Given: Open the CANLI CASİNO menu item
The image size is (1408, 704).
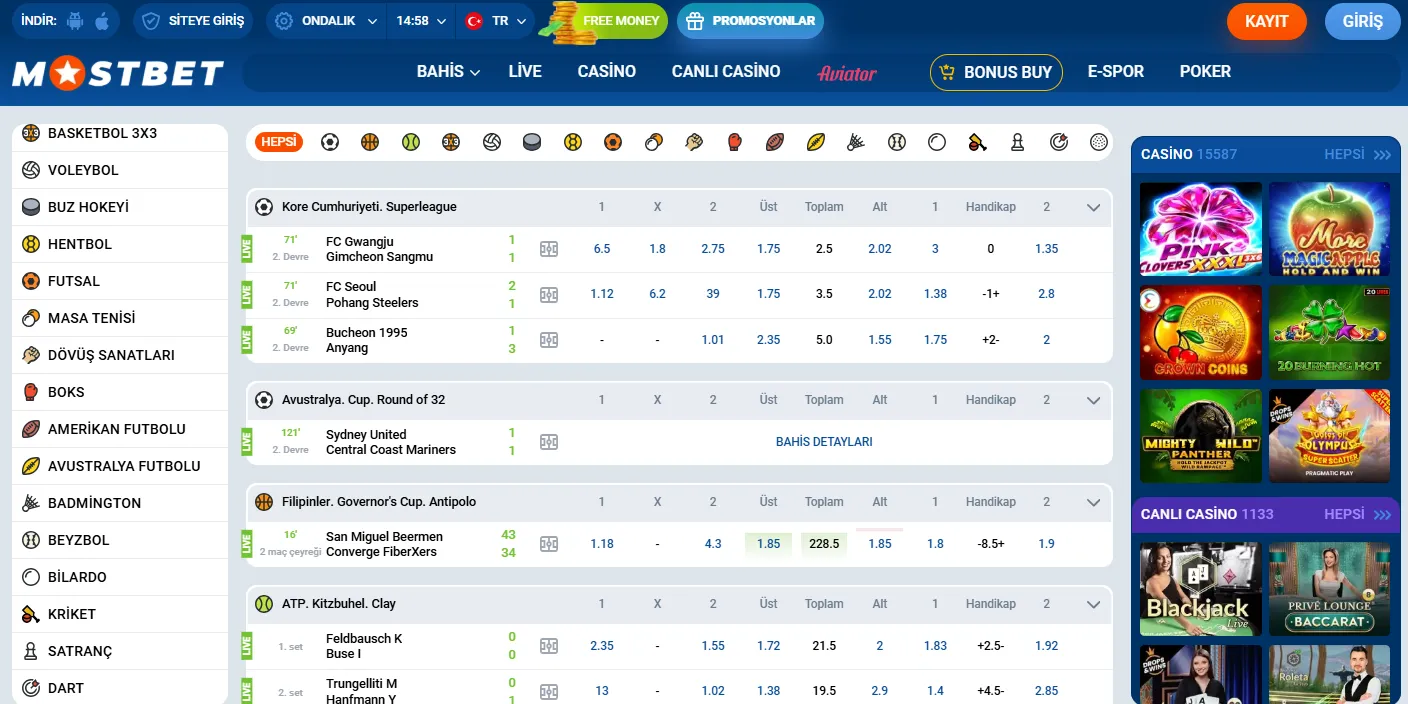Looking at the screenshot, I should tap(726, 71).
